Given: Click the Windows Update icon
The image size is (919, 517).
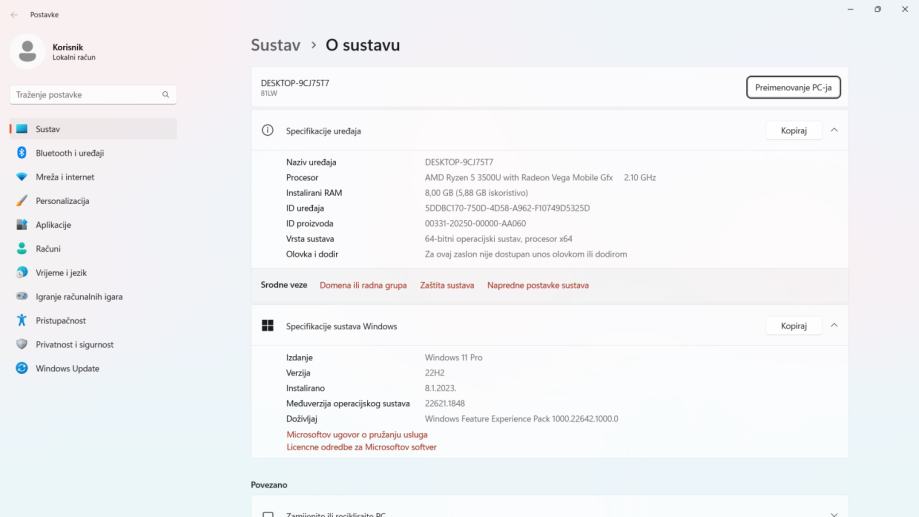Looking at the screenshot, I should click(x=22, y=369).
